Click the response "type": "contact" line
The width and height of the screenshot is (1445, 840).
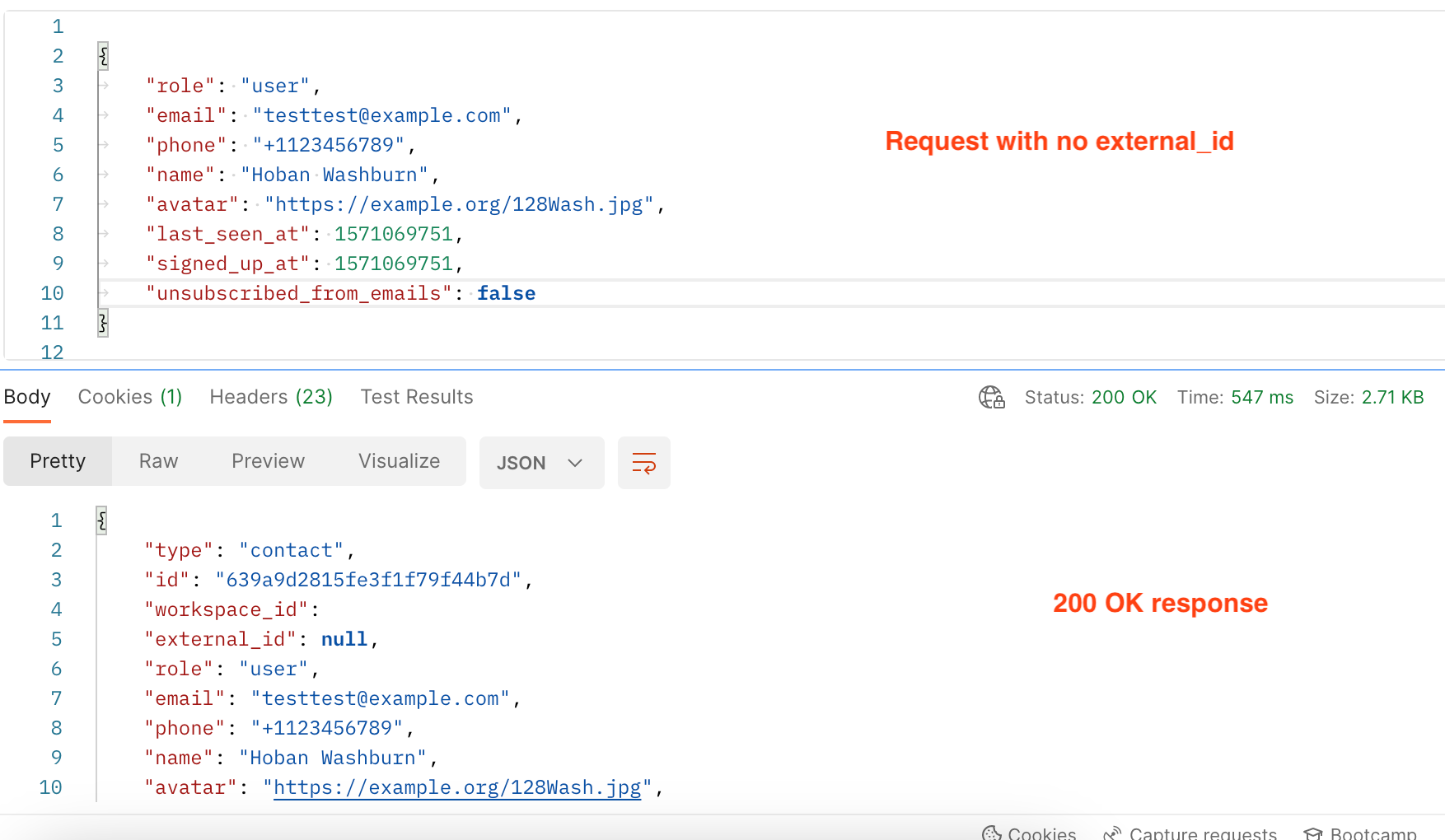click(250, 550)
